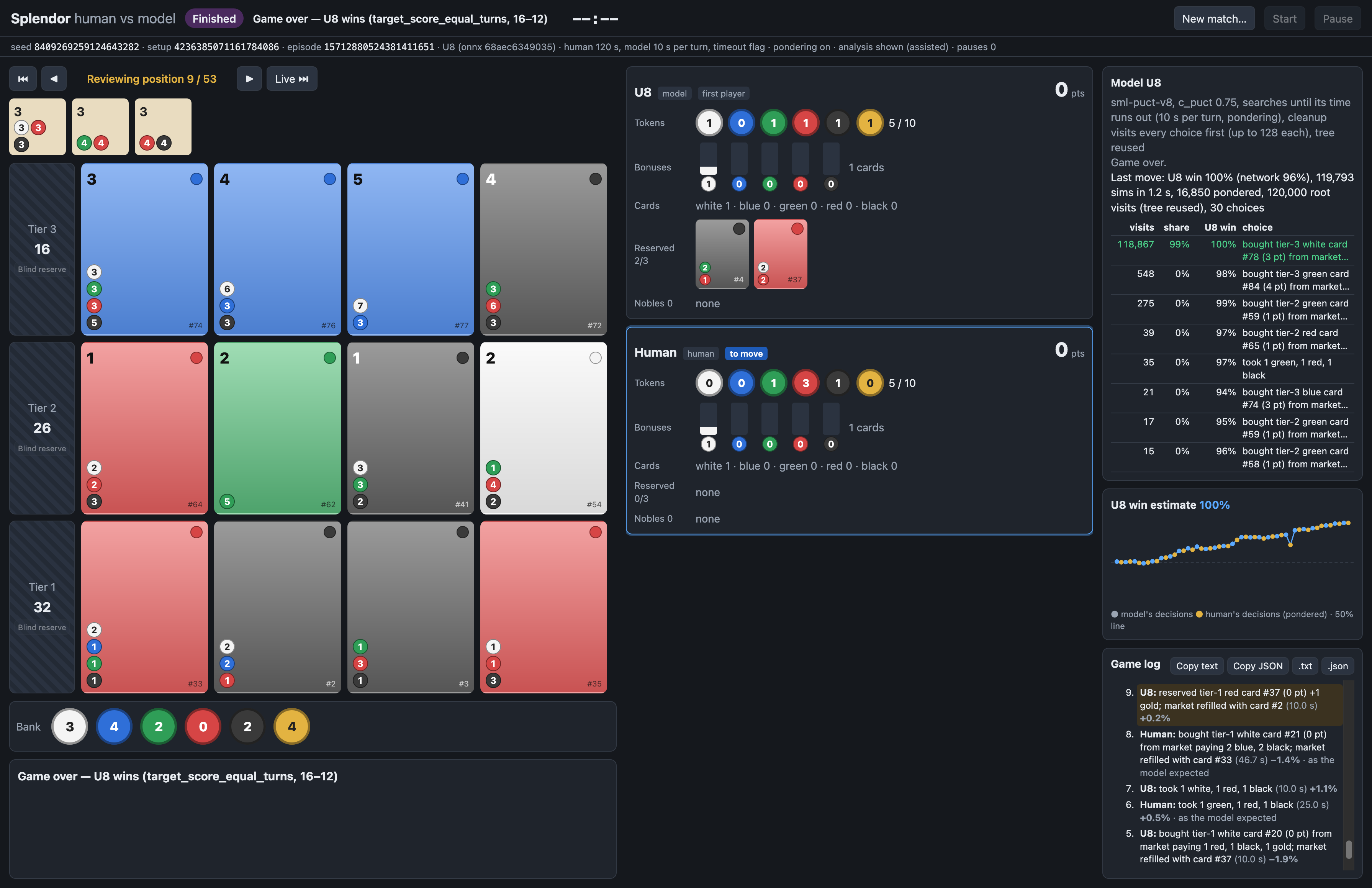Blind reserve from Tier 2 deck
This screenshot has height=888, width=1372.
(x=42, y=428)
